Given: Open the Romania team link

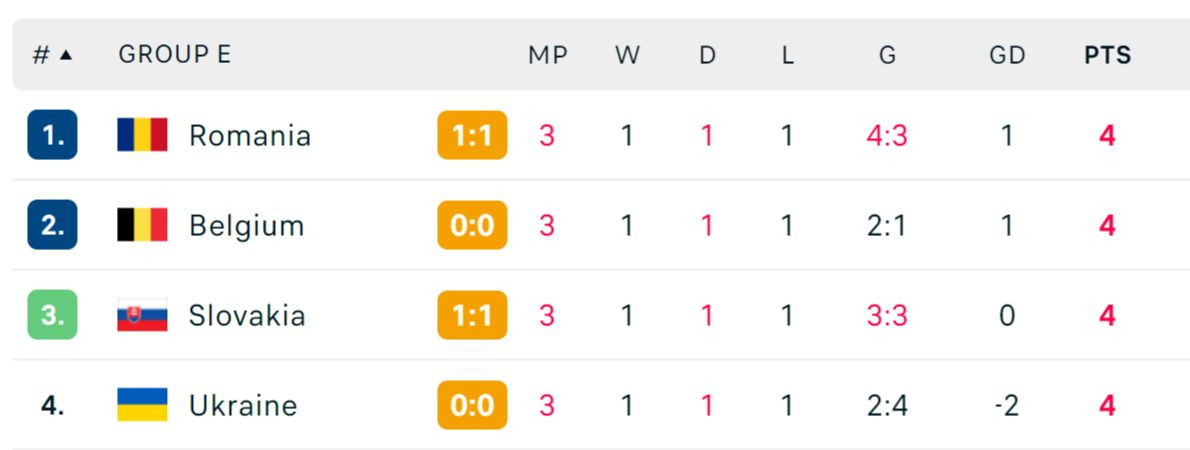Looking at the screenshot, I should coord(250,135).
